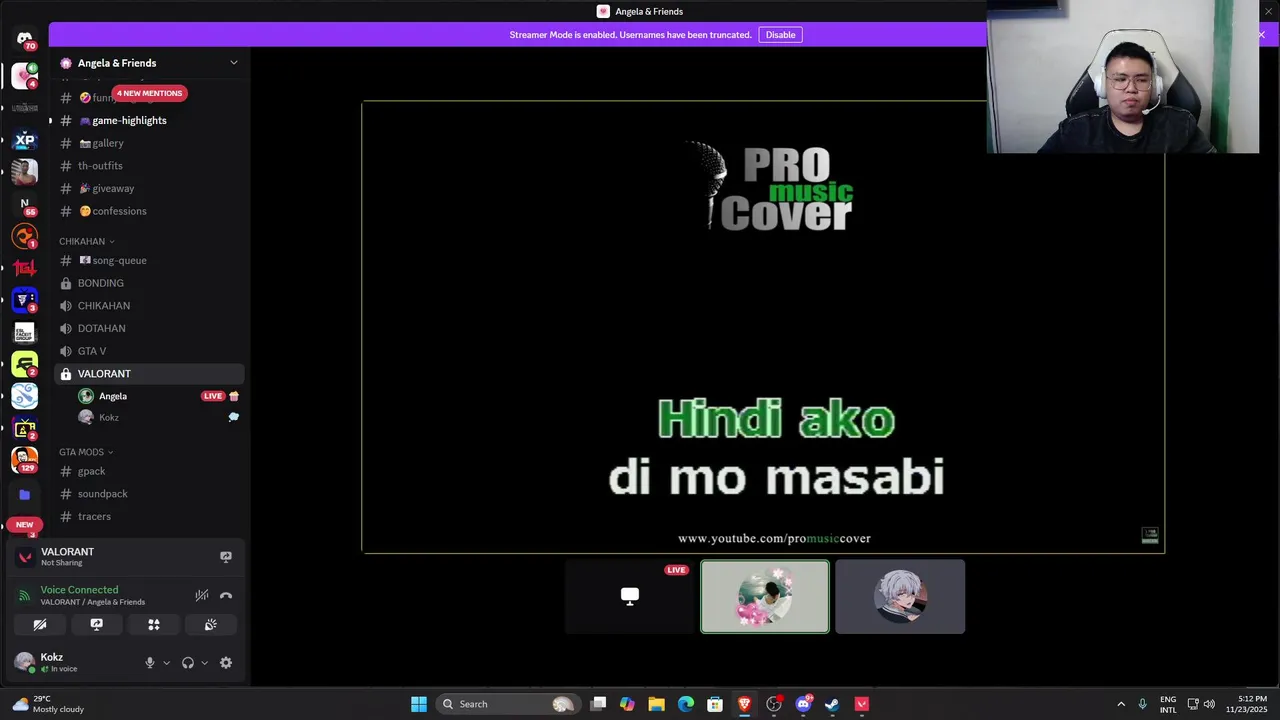Open File Explorer from taskbar

656,704
